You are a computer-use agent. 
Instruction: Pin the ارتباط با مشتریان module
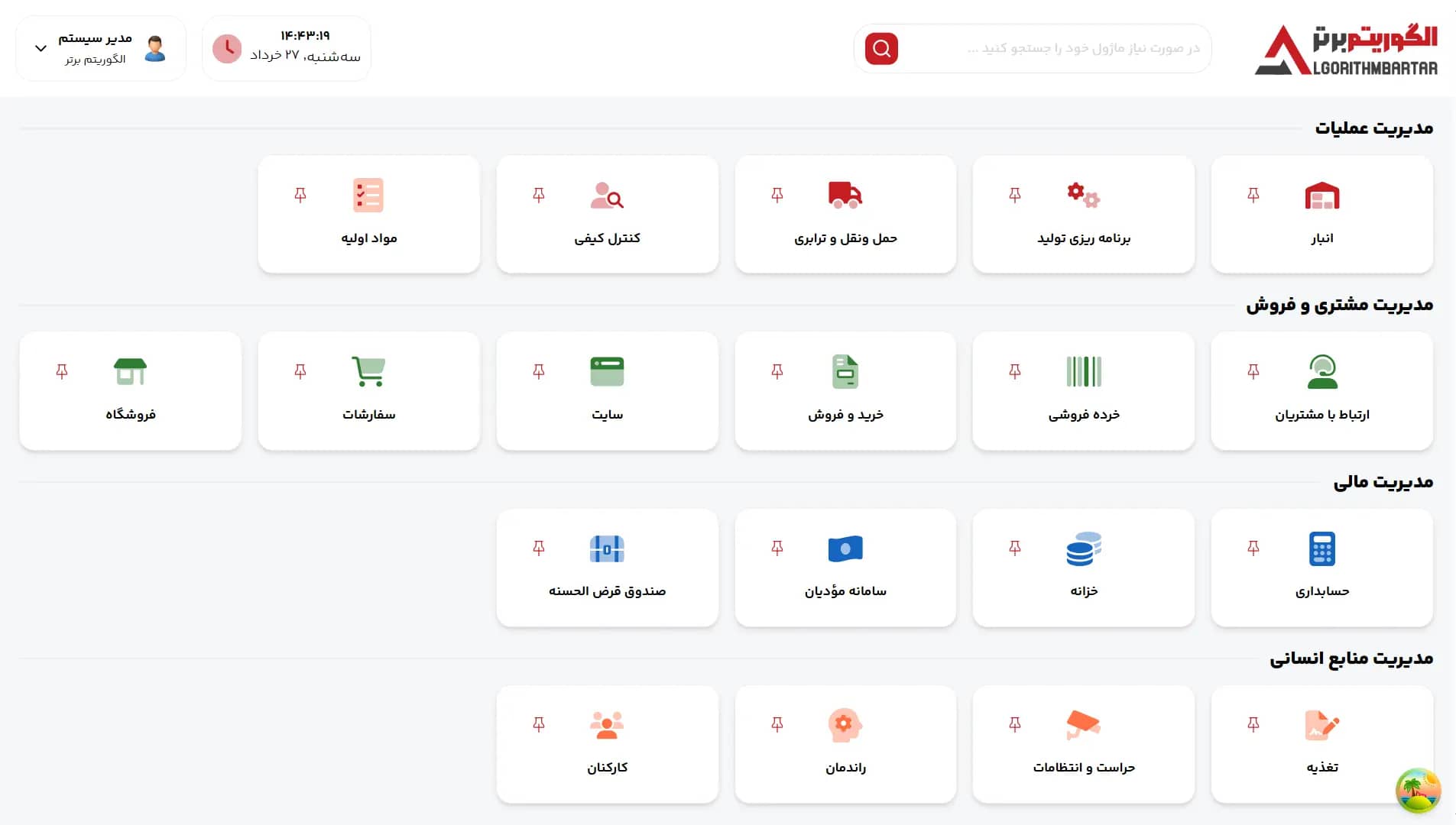pyautogui.click(x=1253, y=372)
